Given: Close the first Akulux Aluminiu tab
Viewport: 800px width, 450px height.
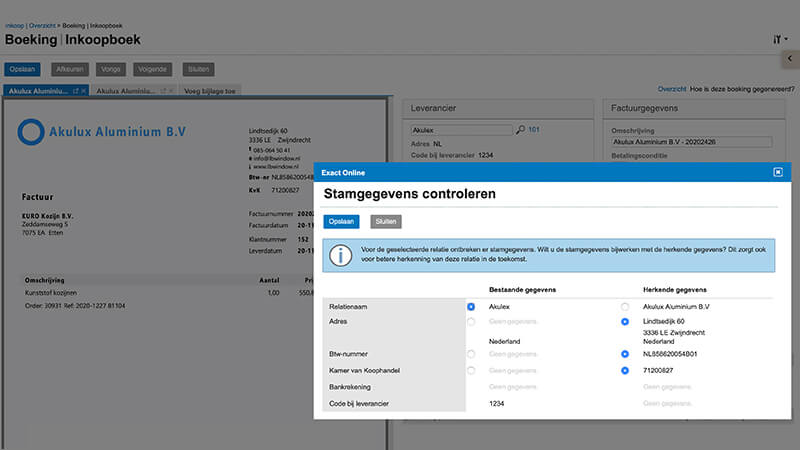Looking at the screenshot, I should pos(84,91).
